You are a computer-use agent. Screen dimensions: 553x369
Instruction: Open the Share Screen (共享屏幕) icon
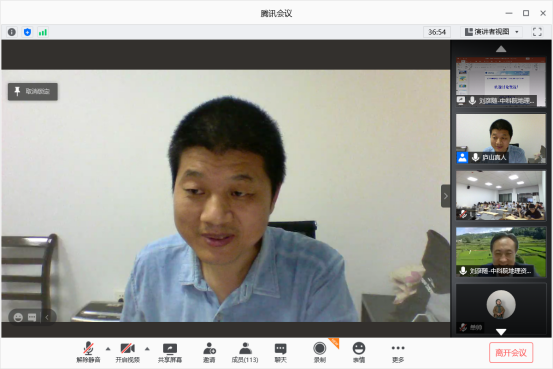[x=170, y=353]
